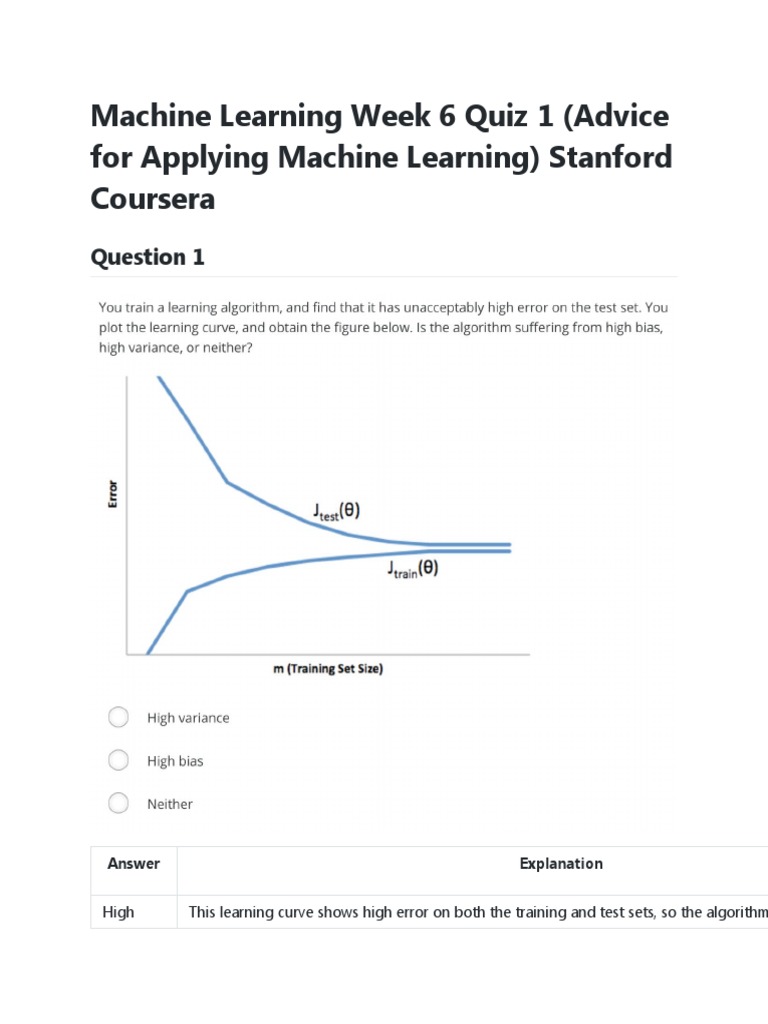Click the "Neither" answer label text

click(170, 804)
